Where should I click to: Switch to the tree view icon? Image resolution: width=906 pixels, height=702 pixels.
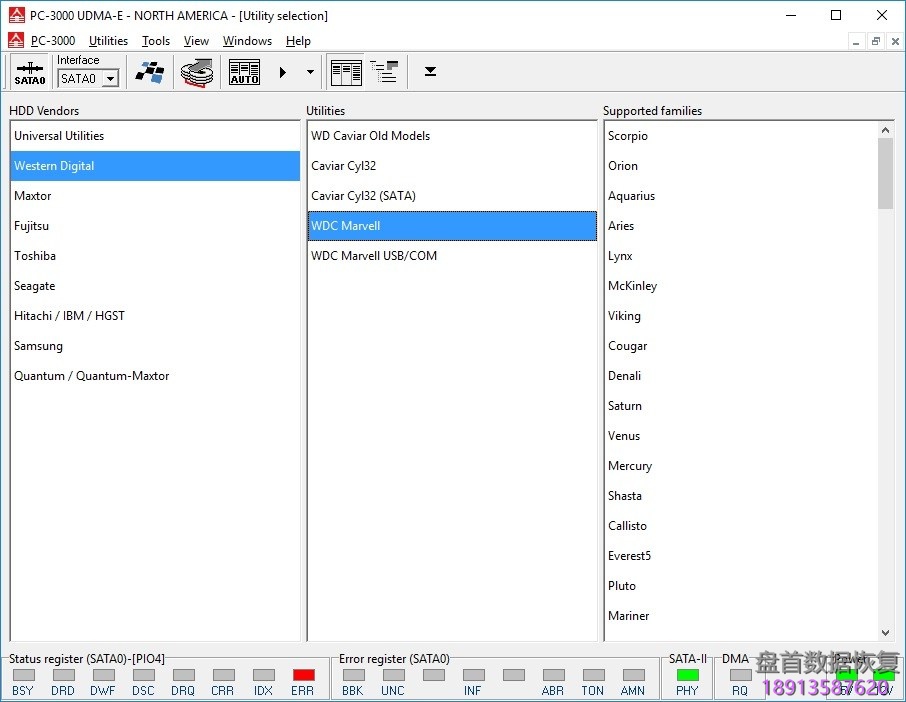click(384, 72)
